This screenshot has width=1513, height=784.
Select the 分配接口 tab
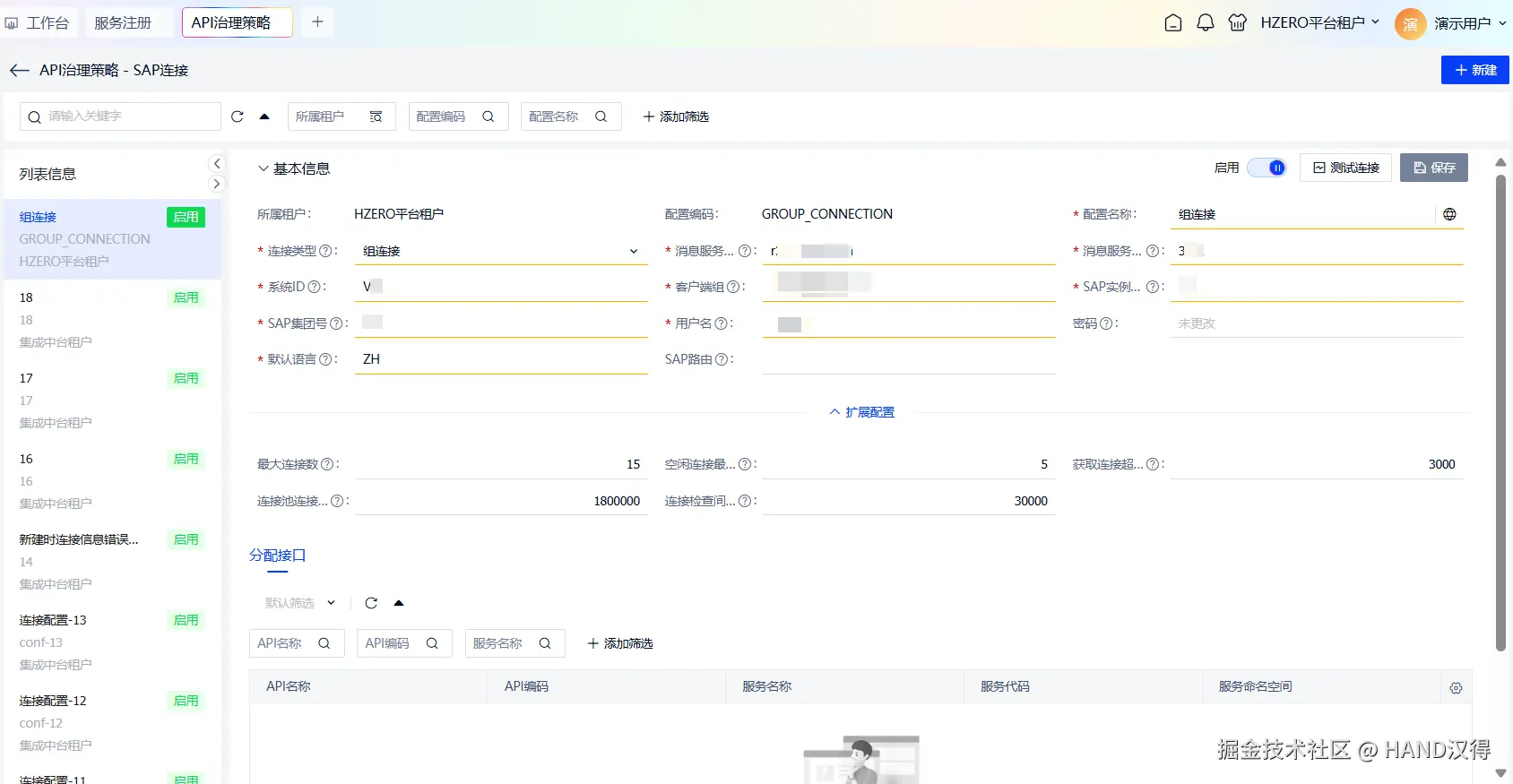point(278,556)
